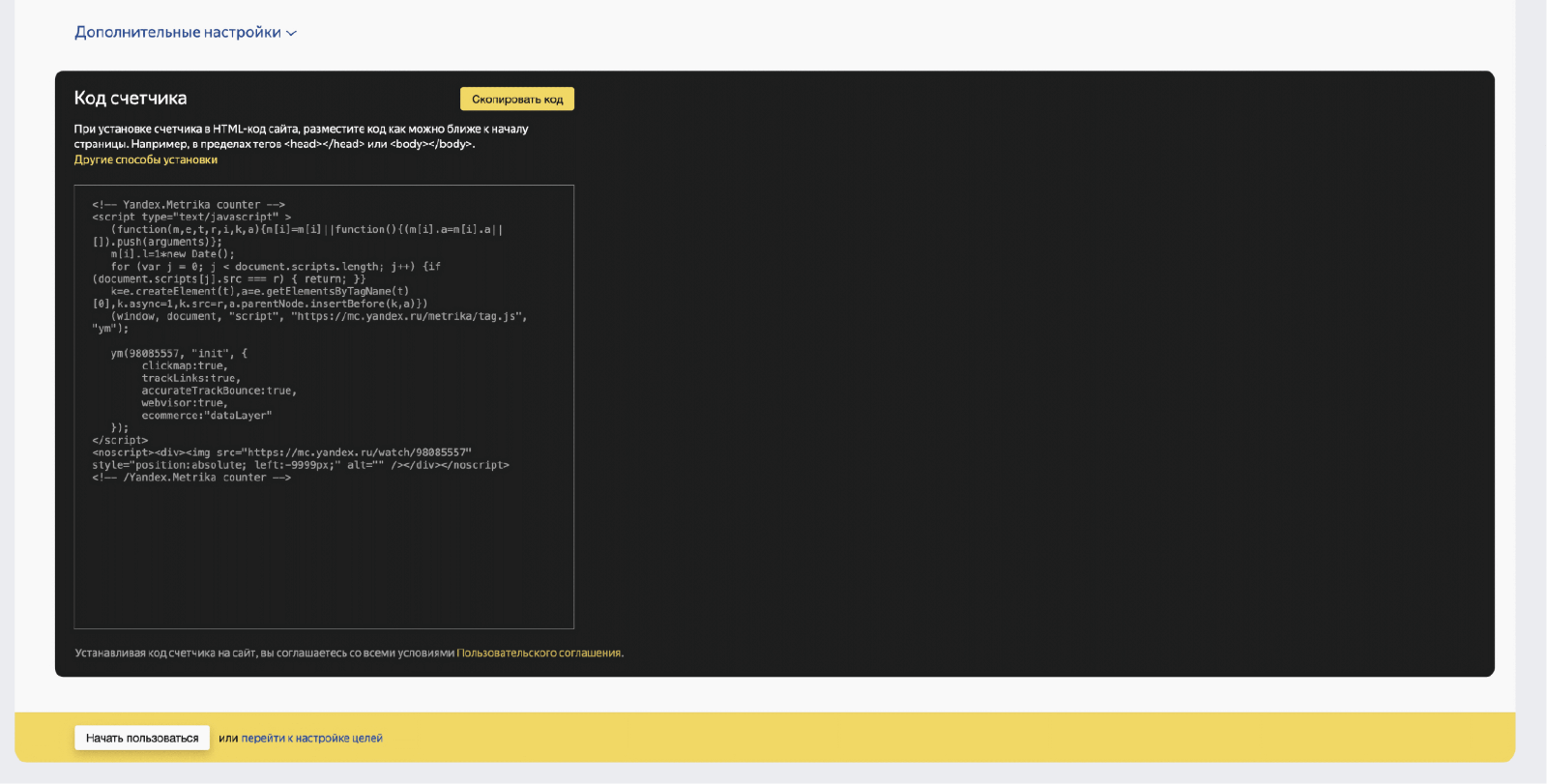Click the trackLinks:true line in code
Screen dimensions: 1547x784
coord(190,379)
